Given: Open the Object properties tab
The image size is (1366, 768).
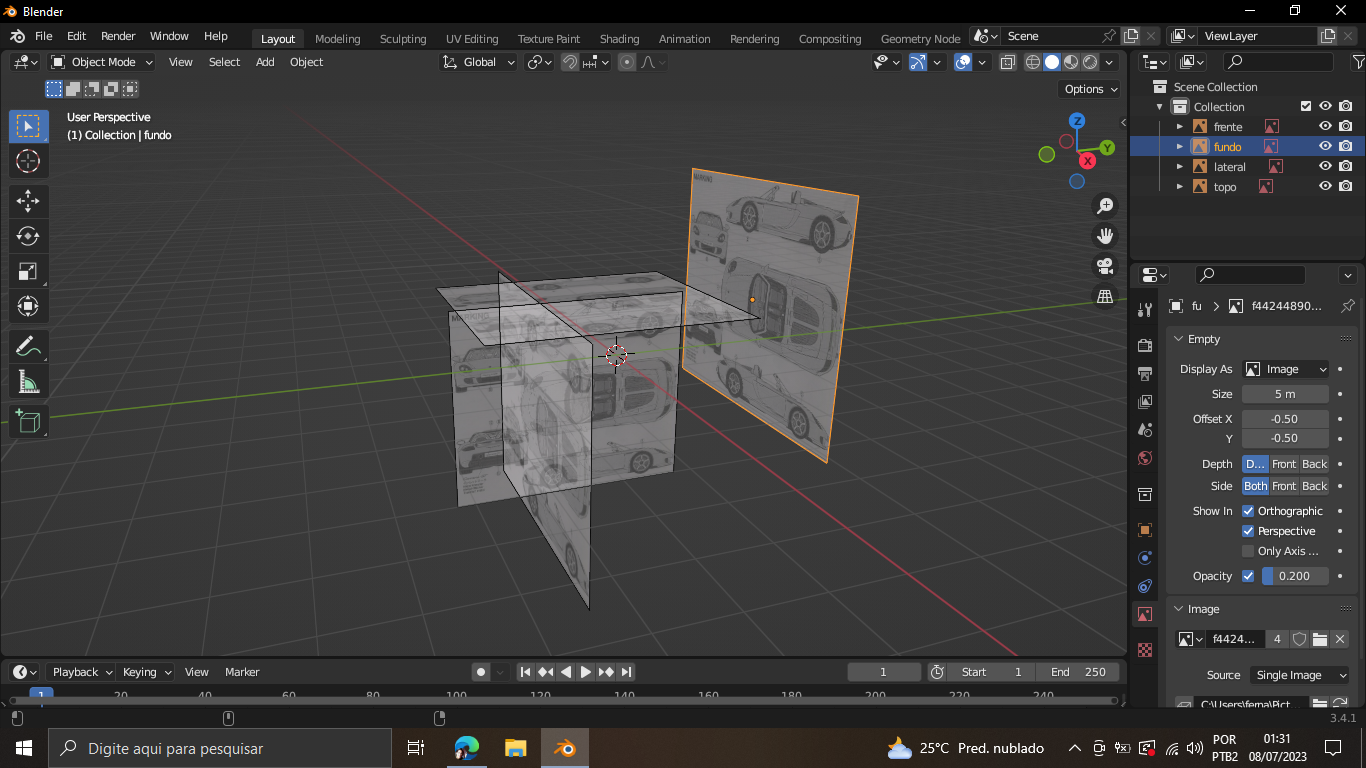Looking at the screenshot, I should click(x=1145, y=529).
